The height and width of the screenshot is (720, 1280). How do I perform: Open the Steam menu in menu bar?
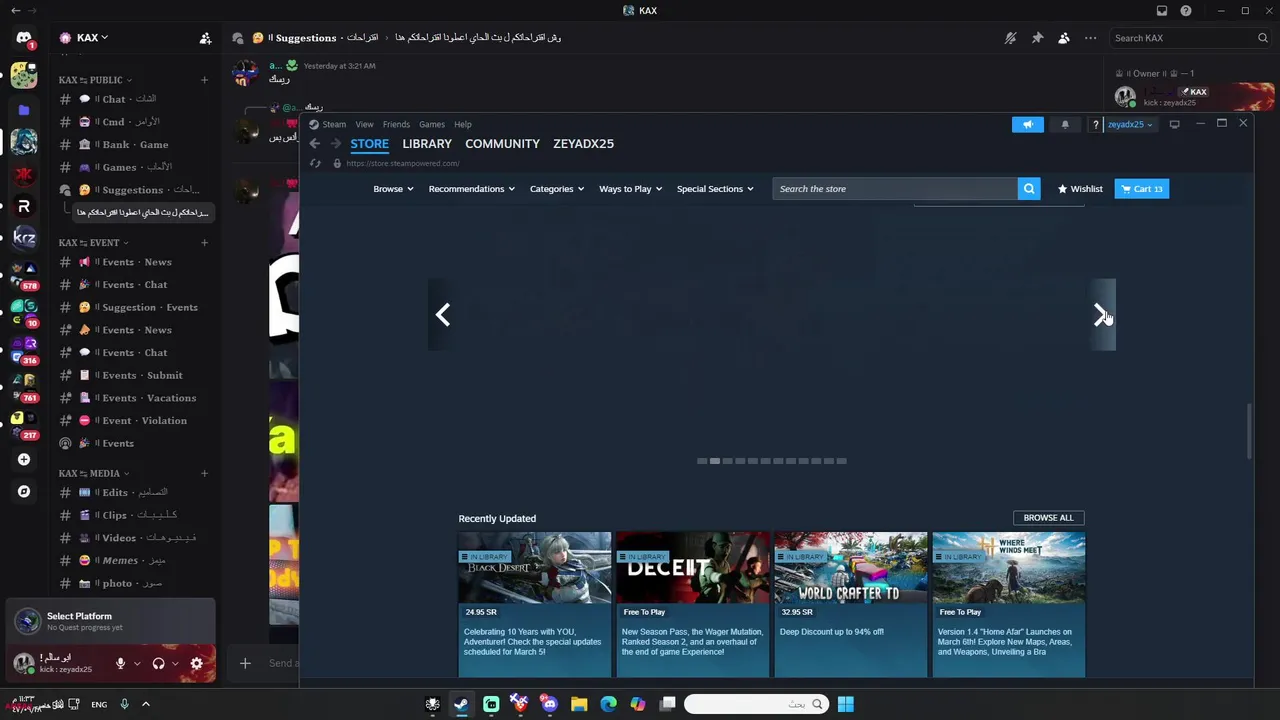[334, 125]
